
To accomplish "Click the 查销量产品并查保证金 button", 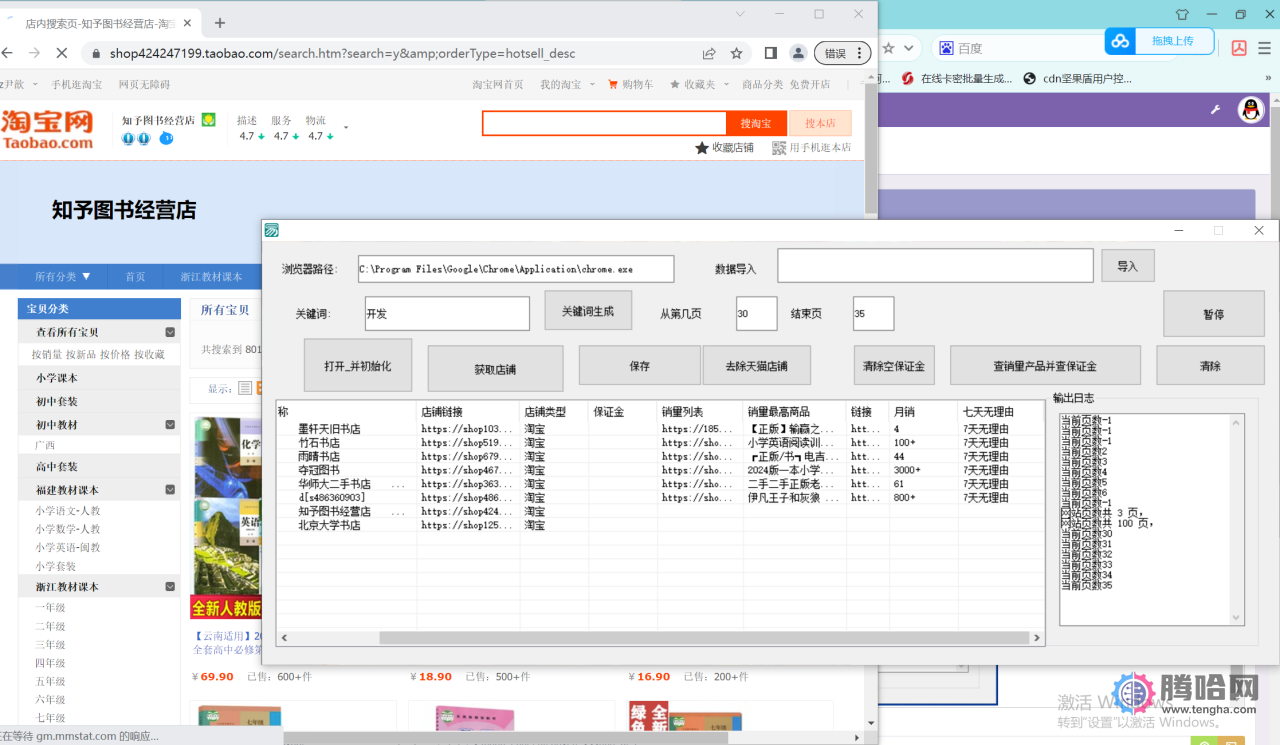I will [1045, 366].
